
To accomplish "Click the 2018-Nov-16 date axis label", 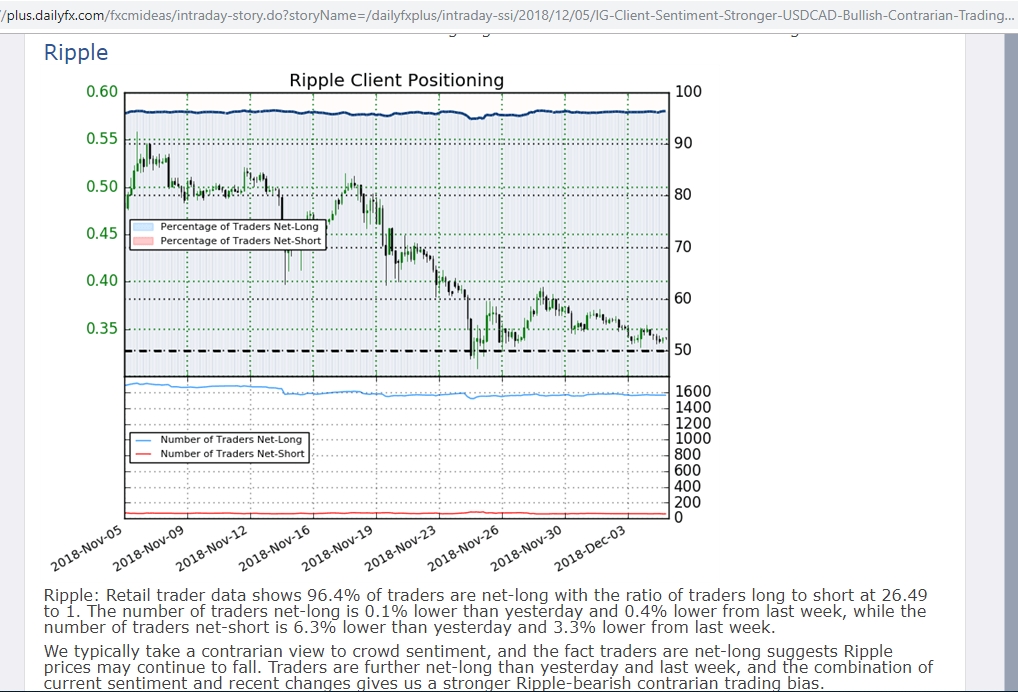I will (x=275, y=549).
